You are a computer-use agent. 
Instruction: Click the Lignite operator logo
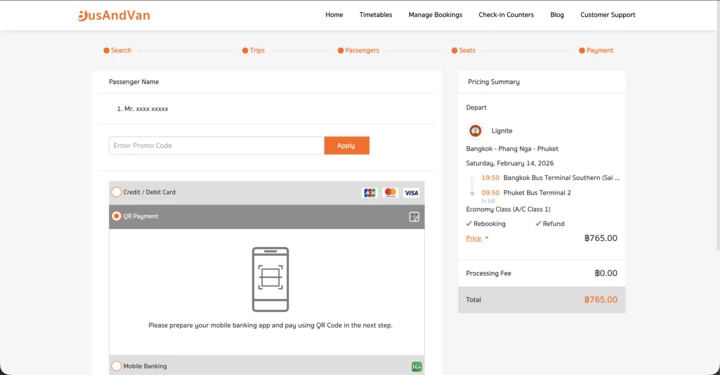coord(475,131)
